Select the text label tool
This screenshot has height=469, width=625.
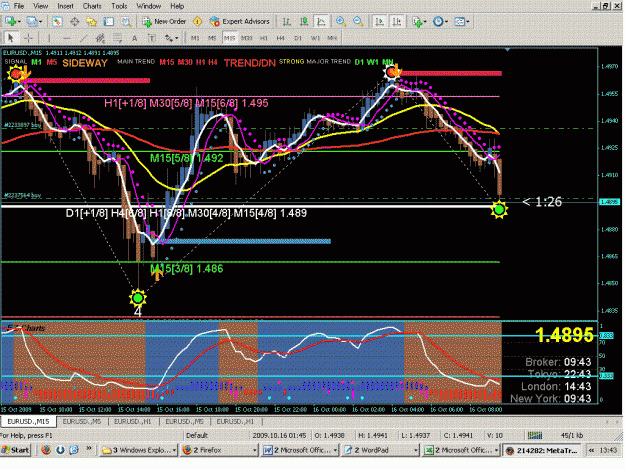152,38
